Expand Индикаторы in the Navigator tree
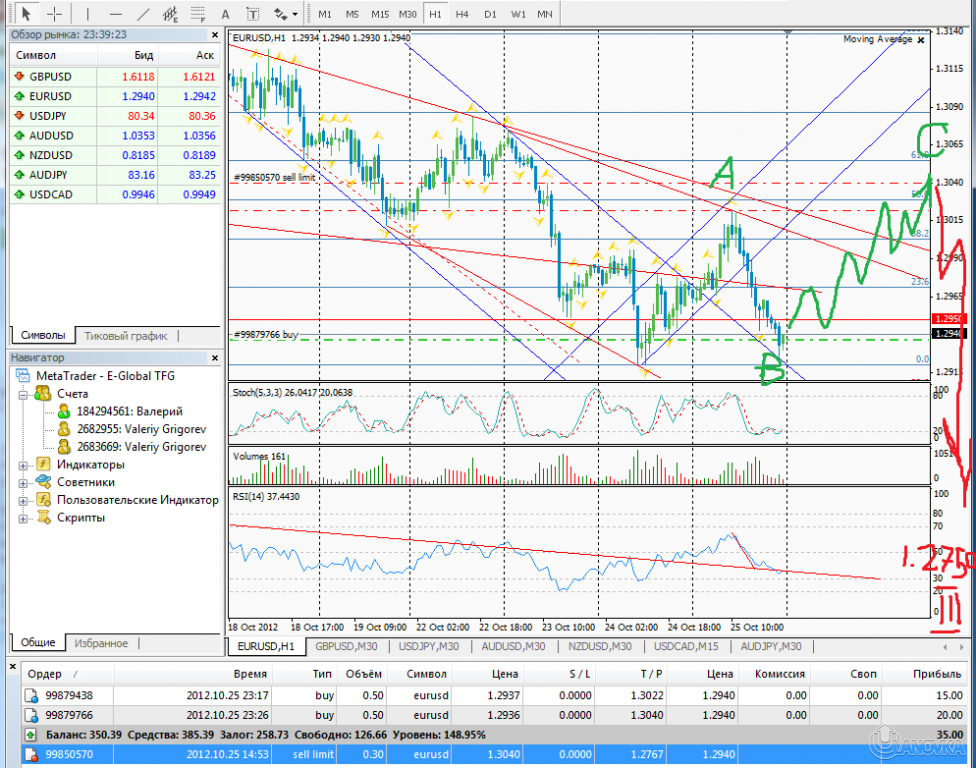This screenshot has width=976, height=768. tap(21, 463)
